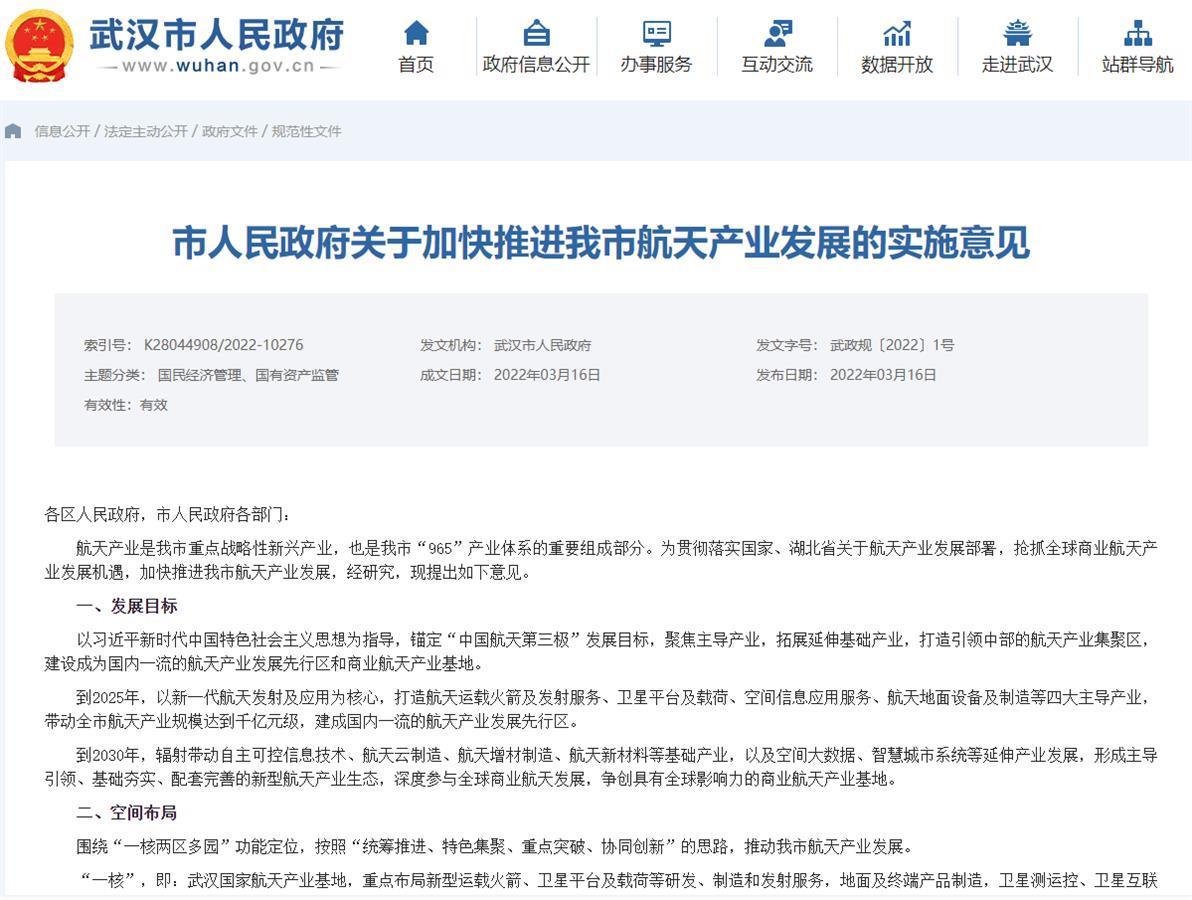The image size is (1192, 900).
Task: Open 规范性文件 breadcrumb link
Action: coord(307,131)
